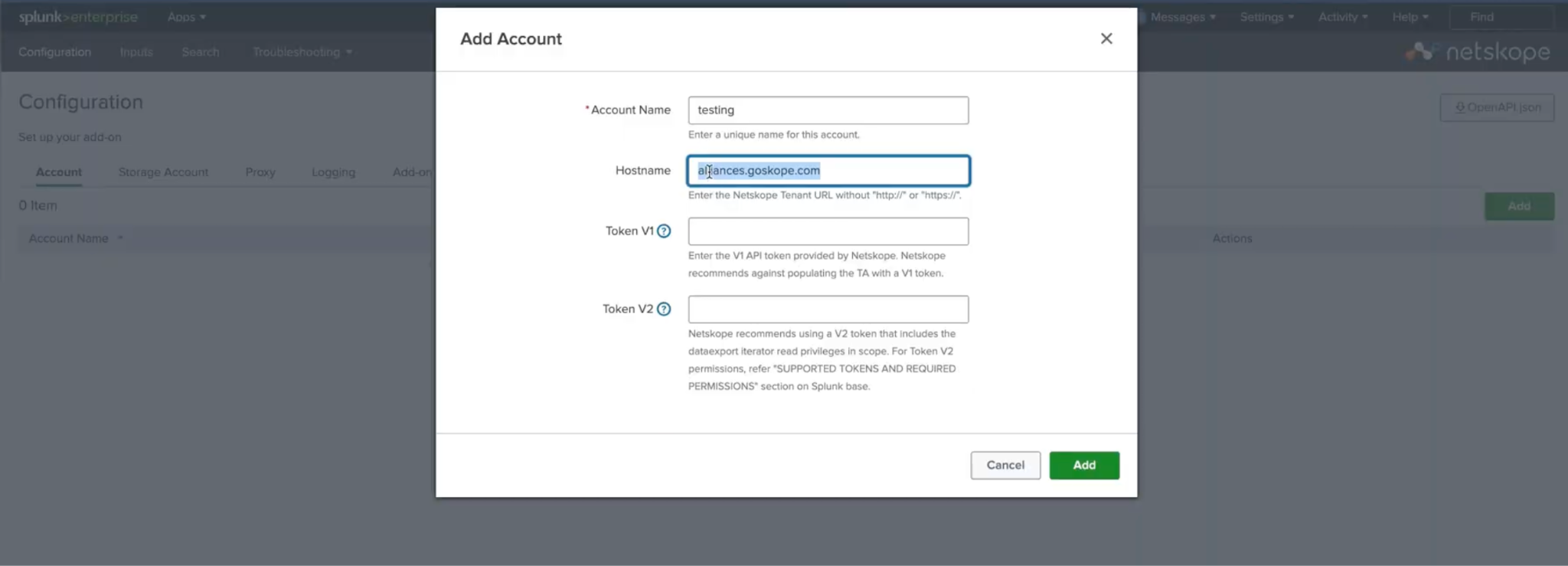Click the Add button on Configuration page

(x=1519, y=206)
